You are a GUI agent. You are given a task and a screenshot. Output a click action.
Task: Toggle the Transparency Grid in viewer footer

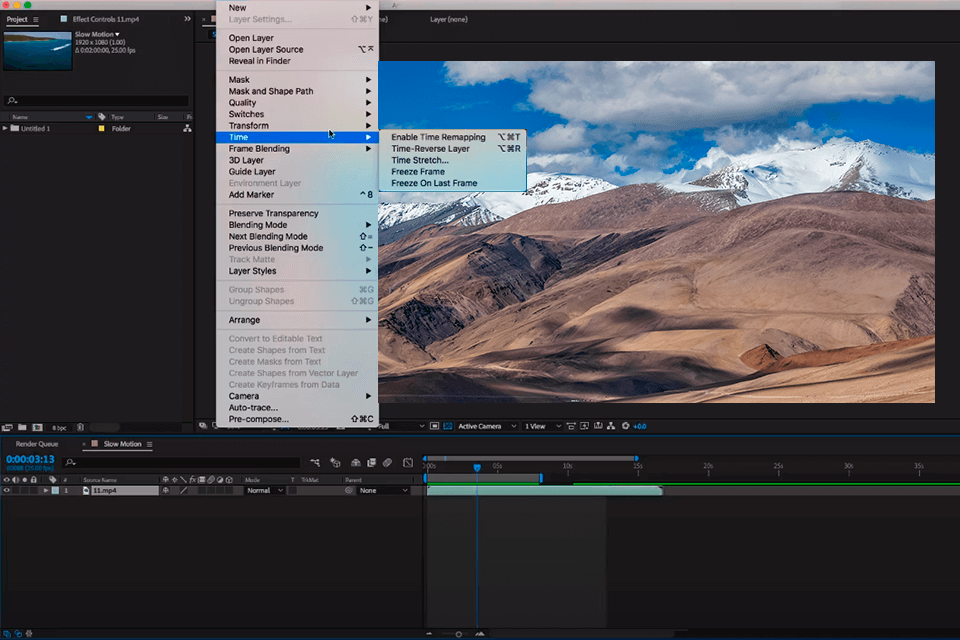tap(448, 426)
